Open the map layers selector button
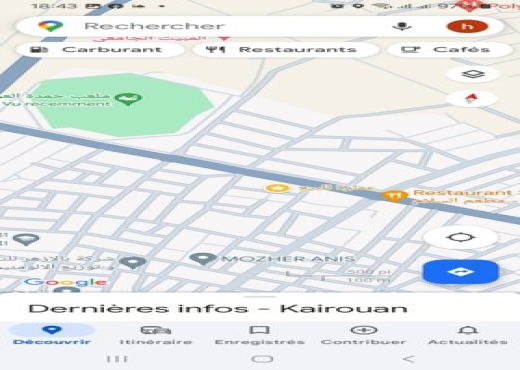This screenshot has height=370, width=520. [x=473, y=74]
